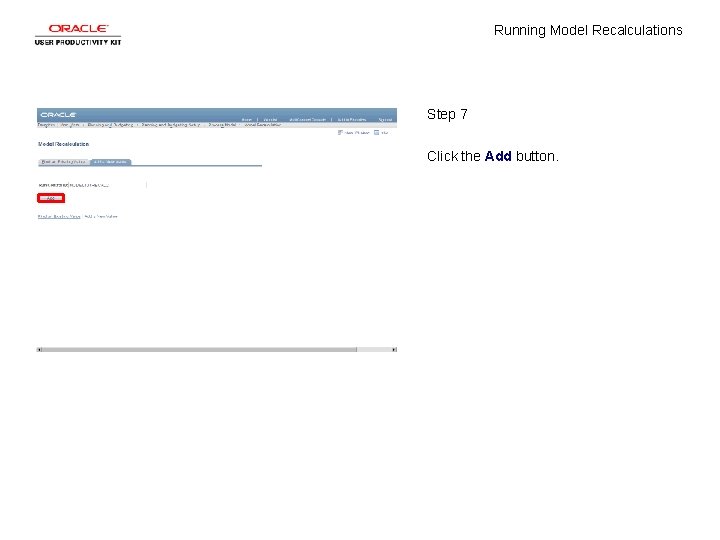Click the horizontal scrollbar left arrow
This screenshot has height=540, width=720.
(39, 349)
